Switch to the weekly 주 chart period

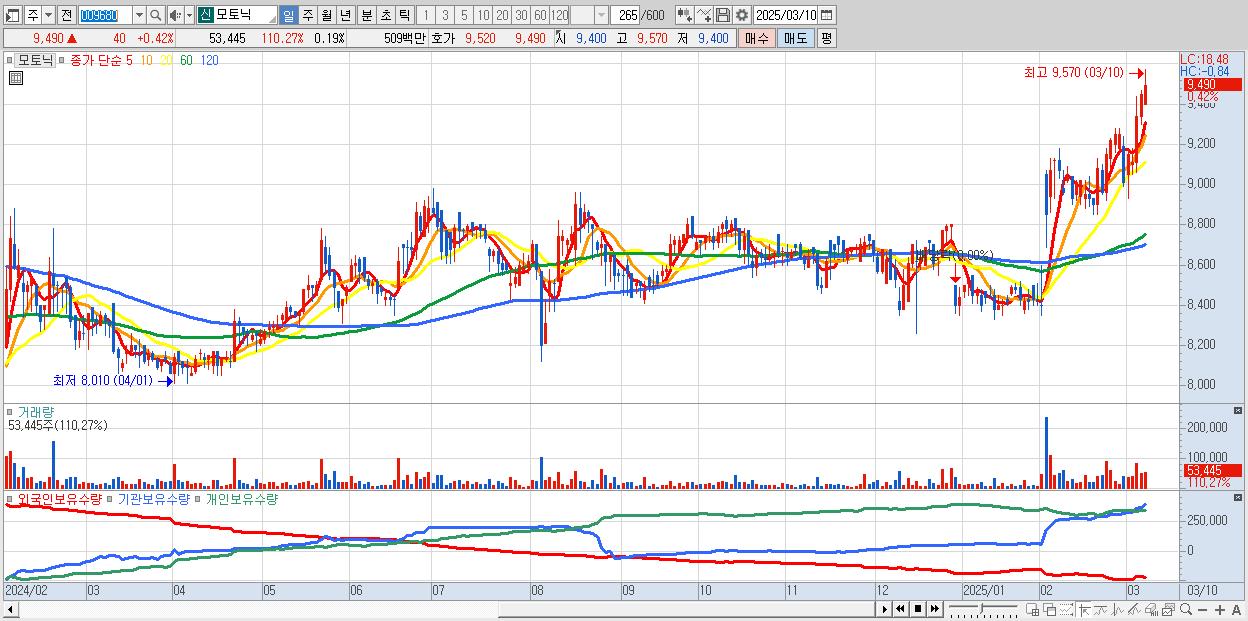pos(307,15)
